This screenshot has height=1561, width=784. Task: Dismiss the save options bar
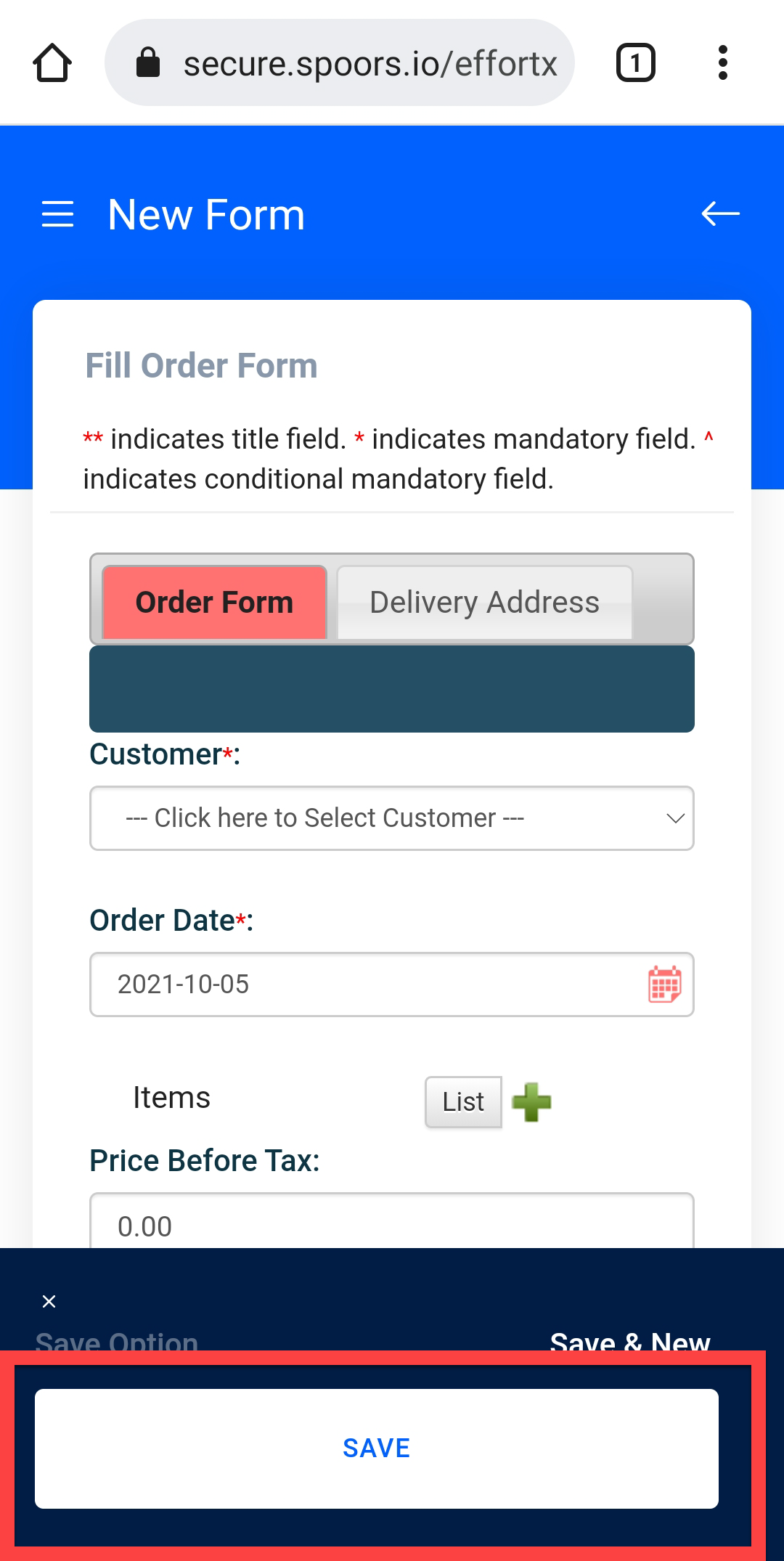pyautogui.click(x=49, y=1301)
